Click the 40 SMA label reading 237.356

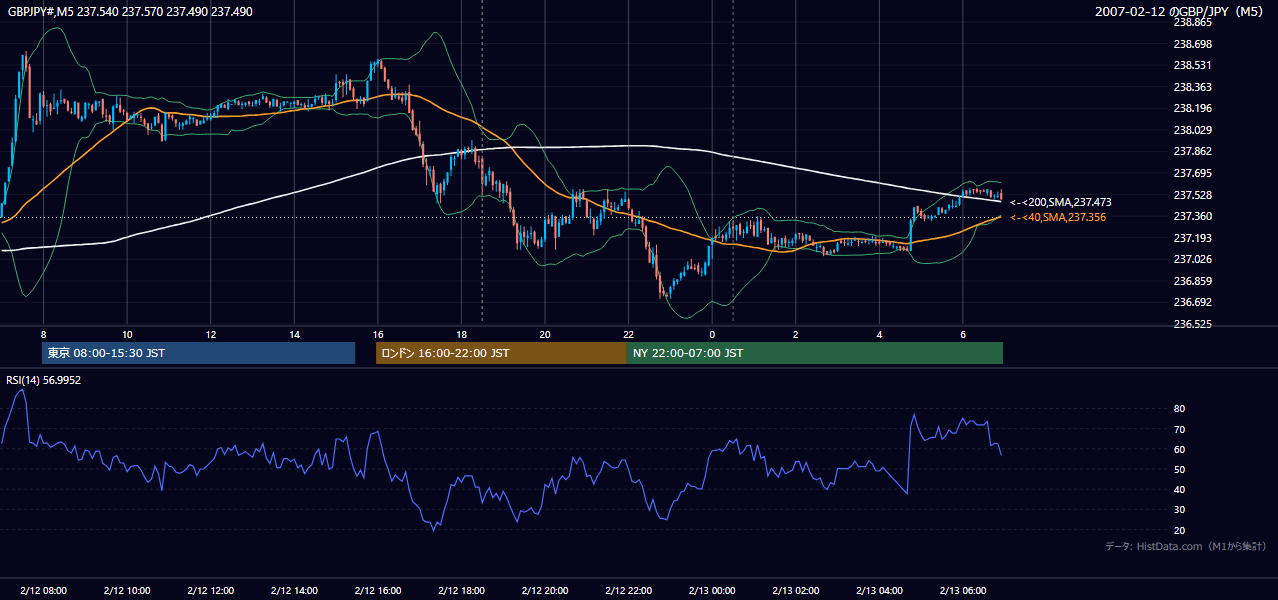(1057, 217)
